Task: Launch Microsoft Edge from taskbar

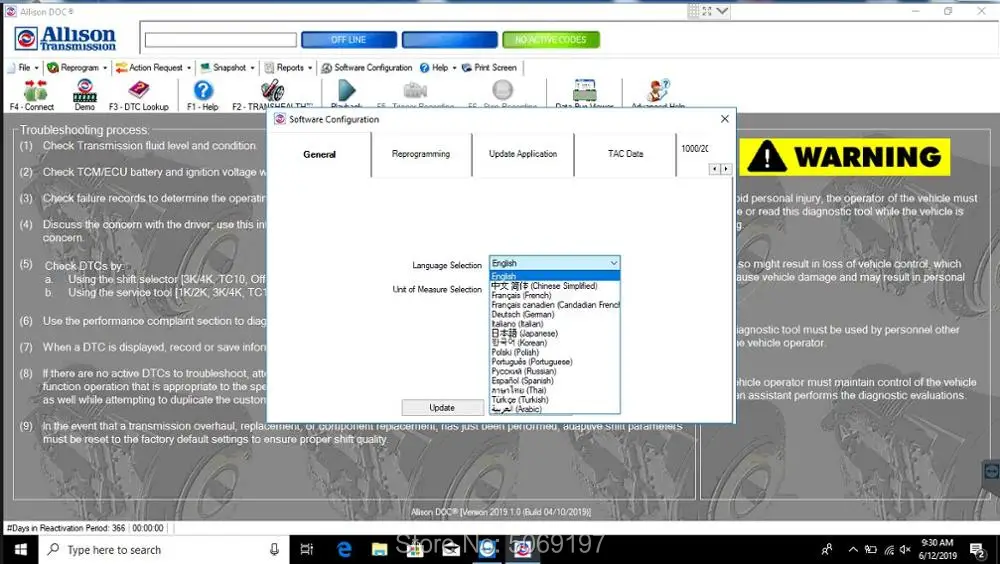Action: coord(344,549)
